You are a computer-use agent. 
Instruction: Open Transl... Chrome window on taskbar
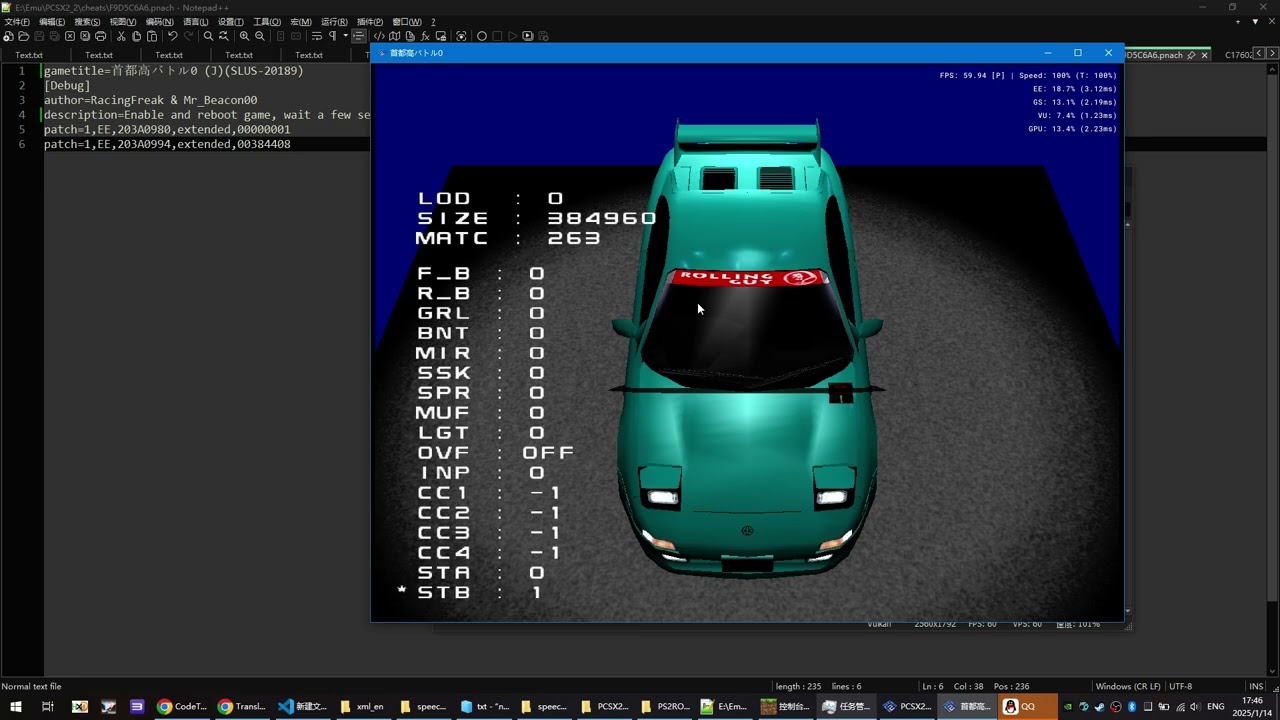[242, 706]
